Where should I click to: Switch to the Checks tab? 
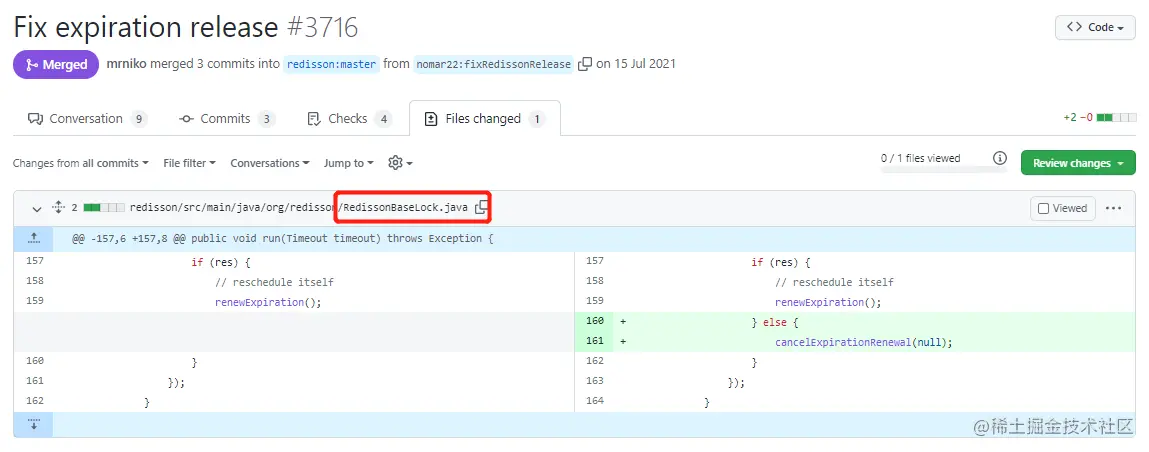[349, 119]
